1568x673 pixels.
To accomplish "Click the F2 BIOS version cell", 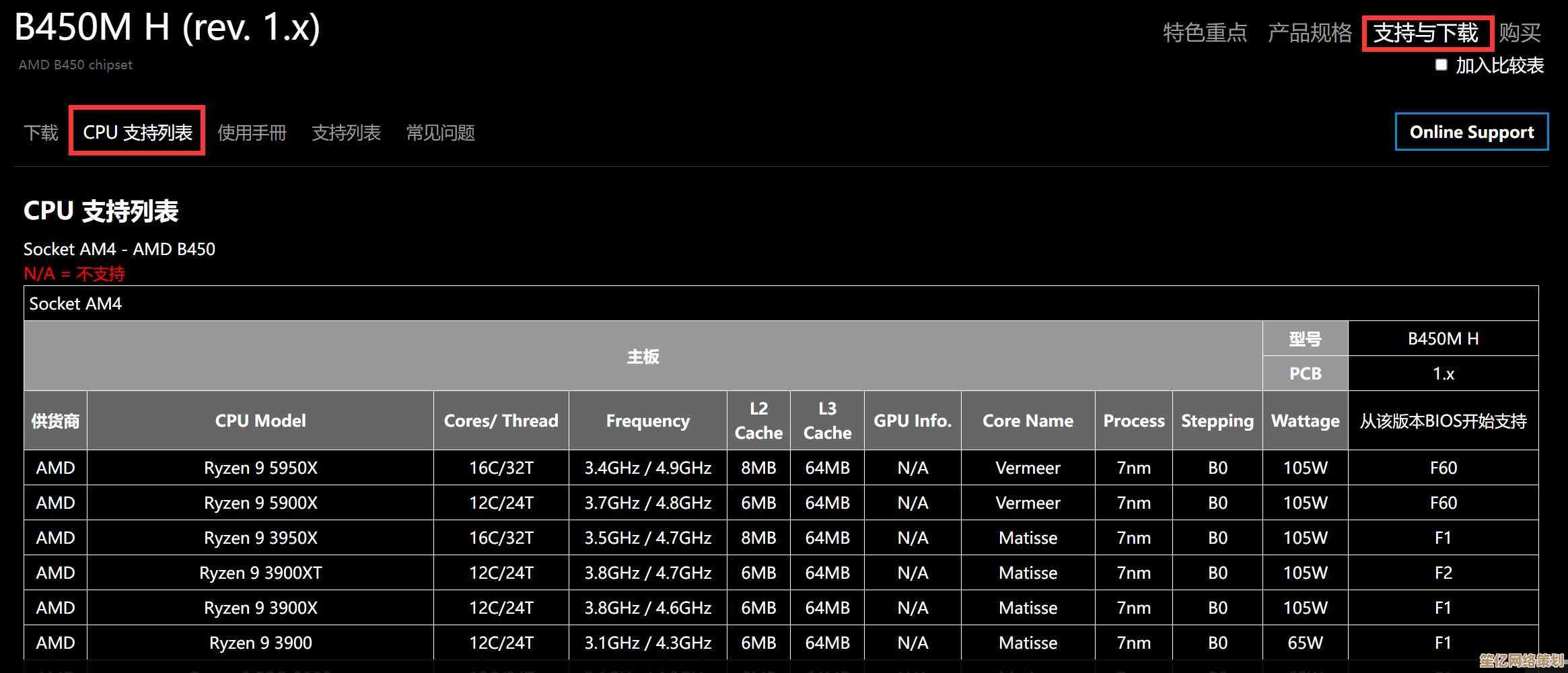I will point(1443,573).
